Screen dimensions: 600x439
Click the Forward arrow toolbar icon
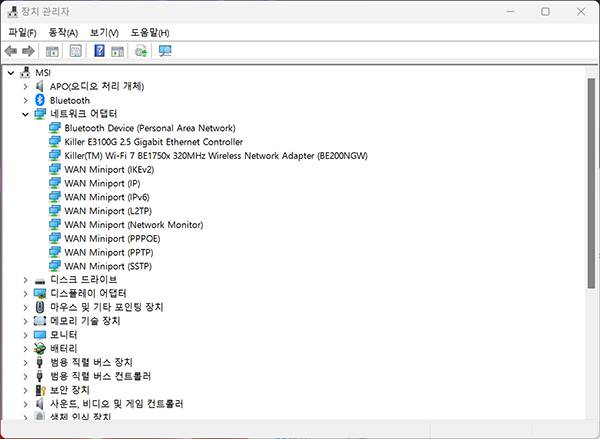click(x=28, y=51)
